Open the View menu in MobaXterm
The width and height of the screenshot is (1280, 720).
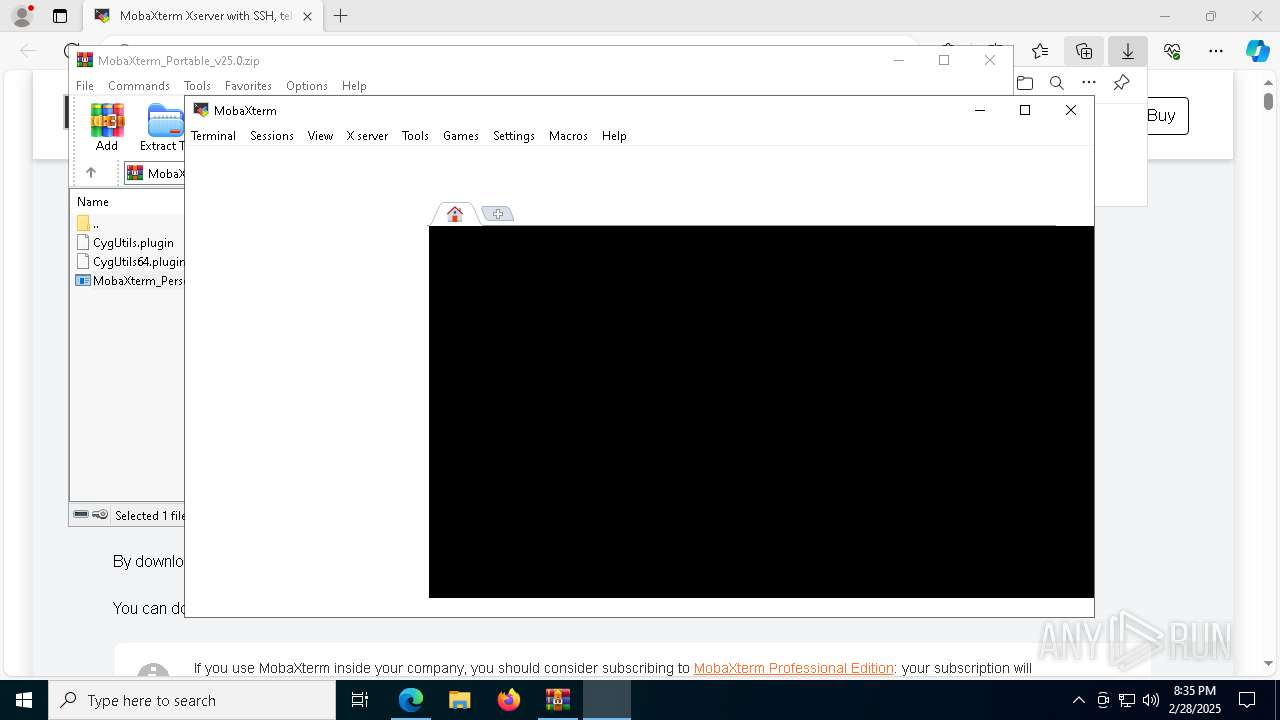pos(320,136)
